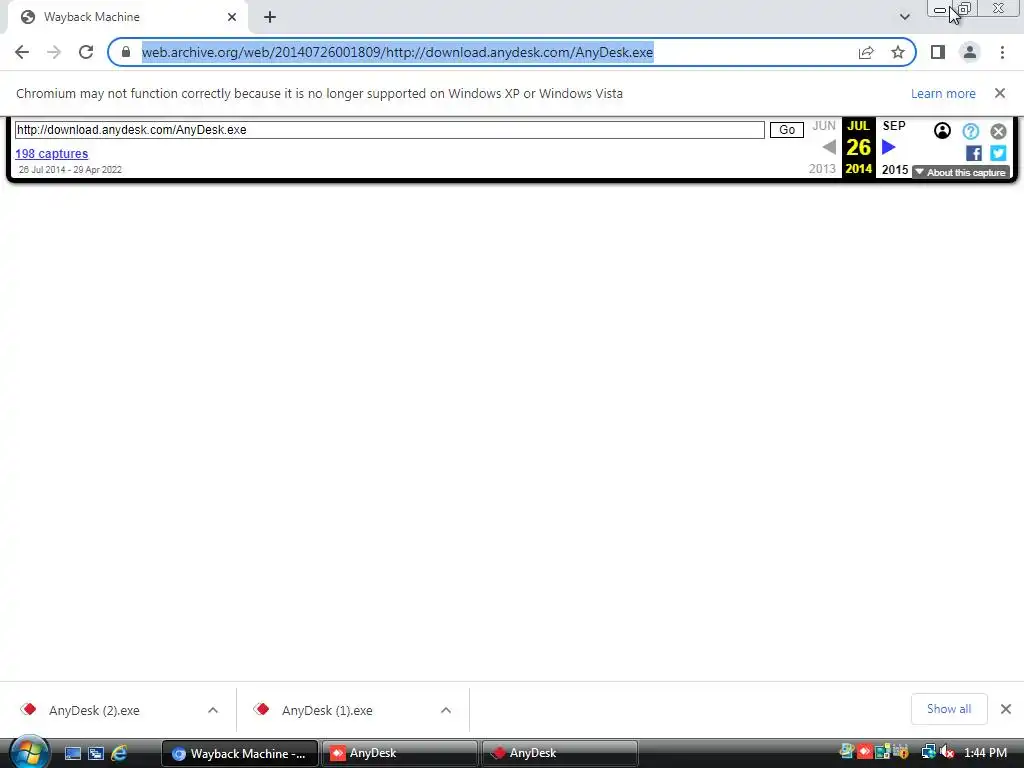Open a new tab

(x=270, y=17)
